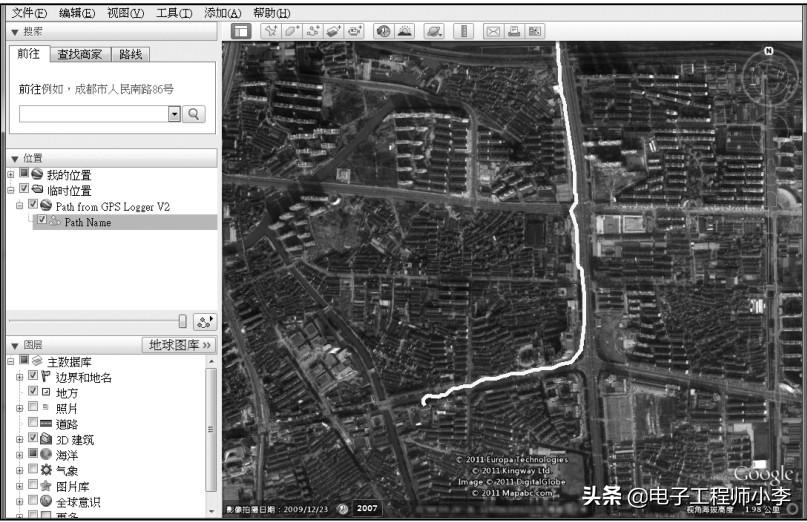Select the Add Path tool
807x522 pixels.
click(x=313, y=31)
